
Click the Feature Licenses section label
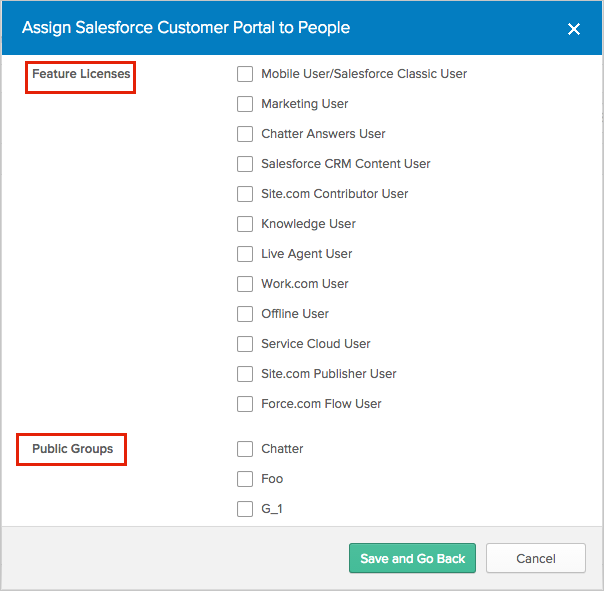[x=81, y=74]
